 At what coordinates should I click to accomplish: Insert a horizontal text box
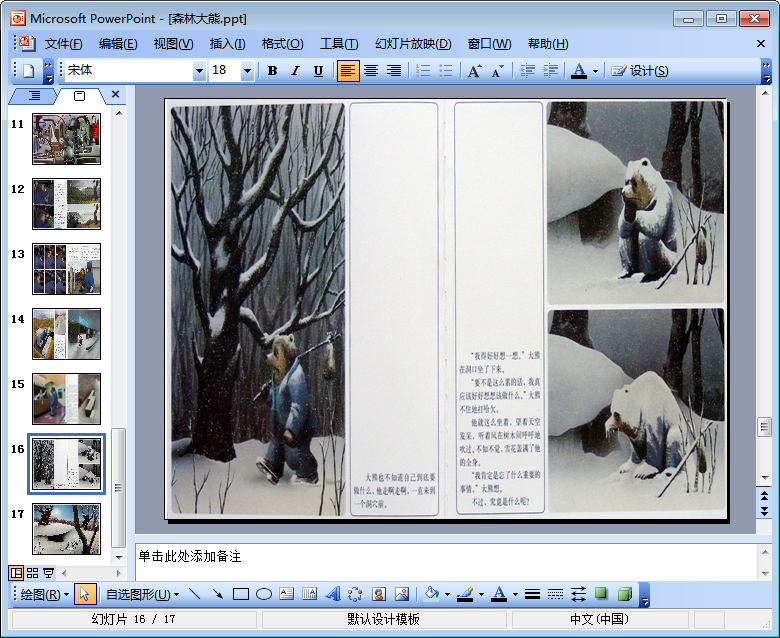click(287, 594)
